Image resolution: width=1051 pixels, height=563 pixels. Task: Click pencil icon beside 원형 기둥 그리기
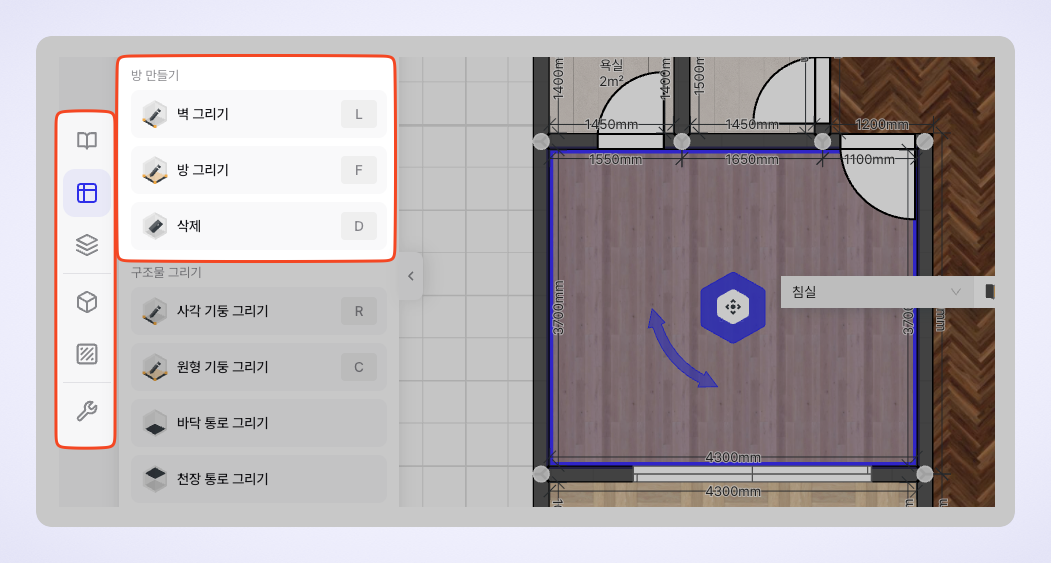pyautogui.click(x=155, y=367)
